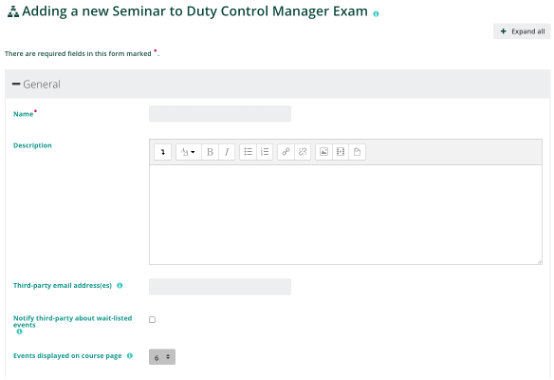Open the manage files tool
This screenshot has height=380, width=554.
pos(357,152)
